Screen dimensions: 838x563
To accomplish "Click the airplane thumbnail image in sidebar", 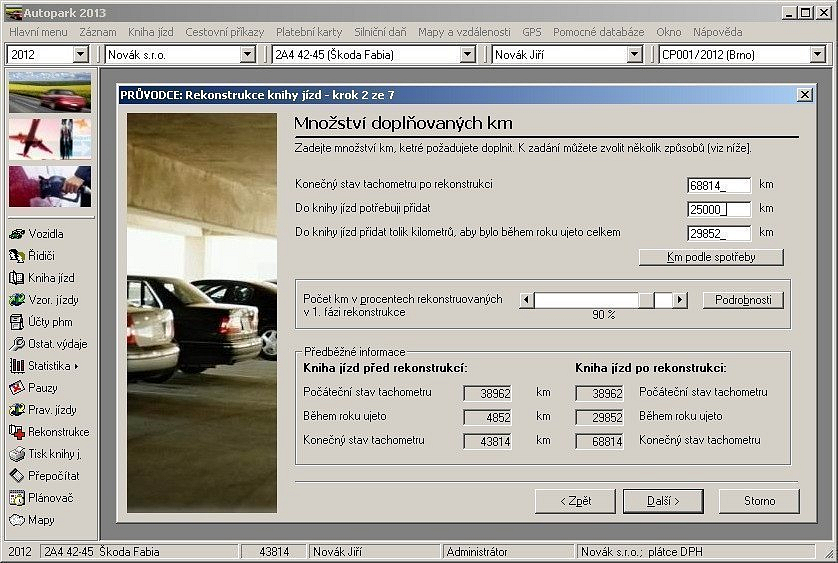I will coord(50,139).
